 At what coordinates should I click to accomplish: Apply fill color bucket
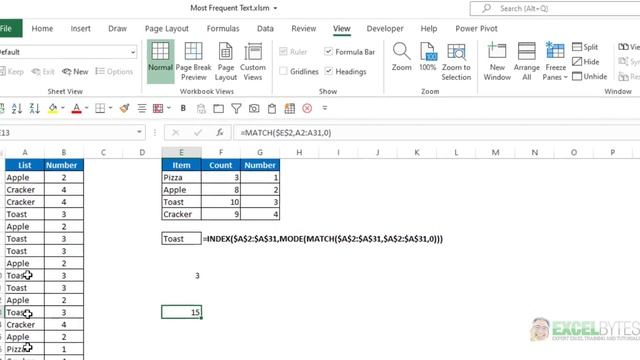click(53, 108)
